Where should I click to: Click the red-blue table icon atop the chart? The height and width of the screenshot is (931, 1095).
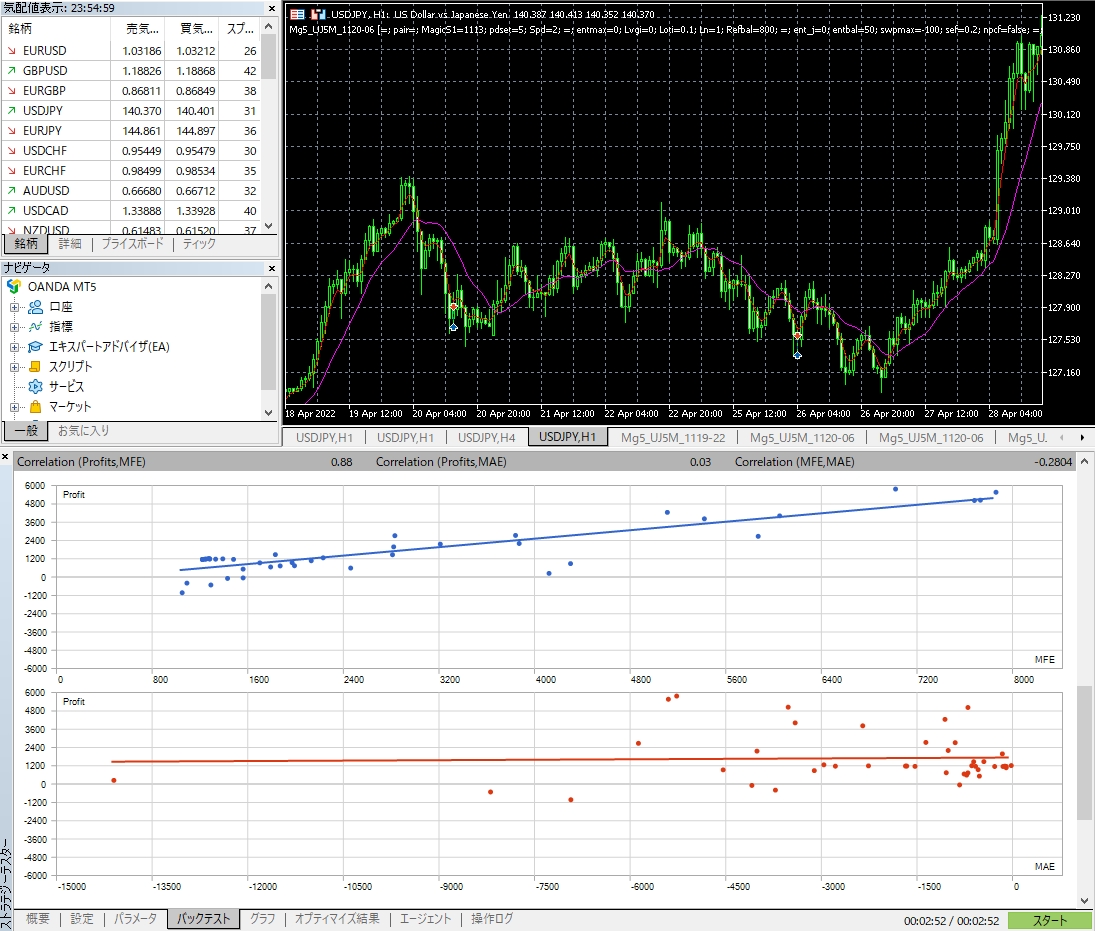[x=297, y=14]
